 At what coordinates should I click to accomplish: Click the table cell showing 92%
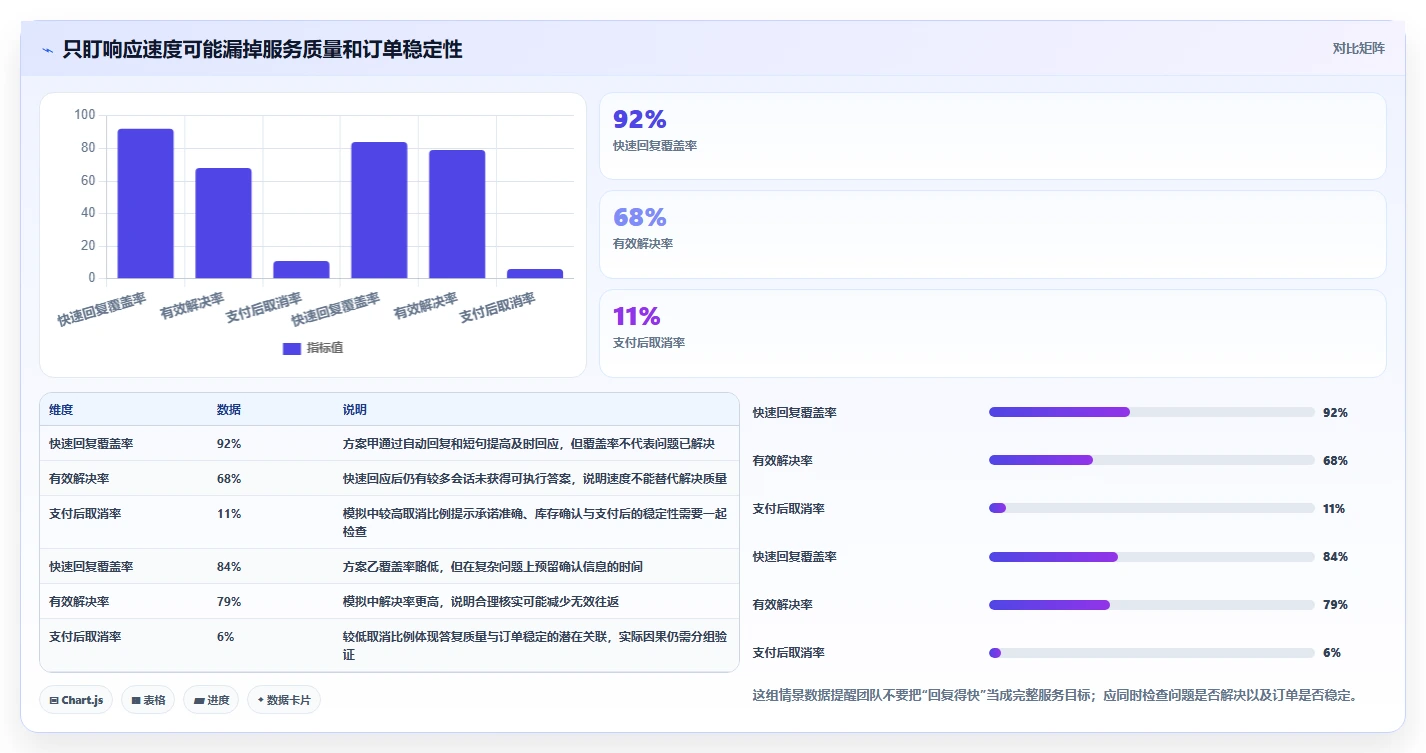(x=229, y=443)
